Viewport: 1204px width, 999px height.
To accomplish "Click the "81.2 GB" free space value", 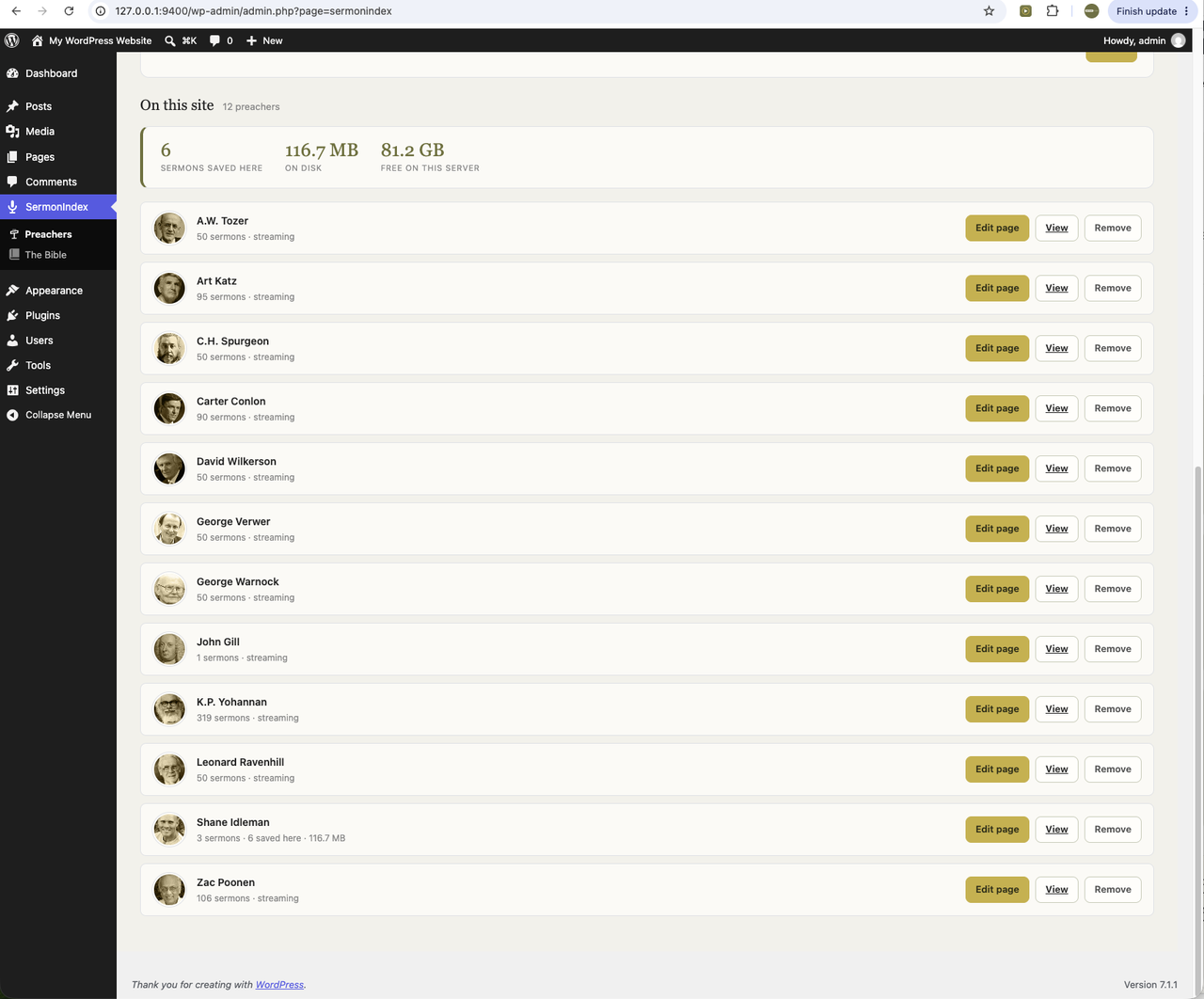I will click(412, 151).
